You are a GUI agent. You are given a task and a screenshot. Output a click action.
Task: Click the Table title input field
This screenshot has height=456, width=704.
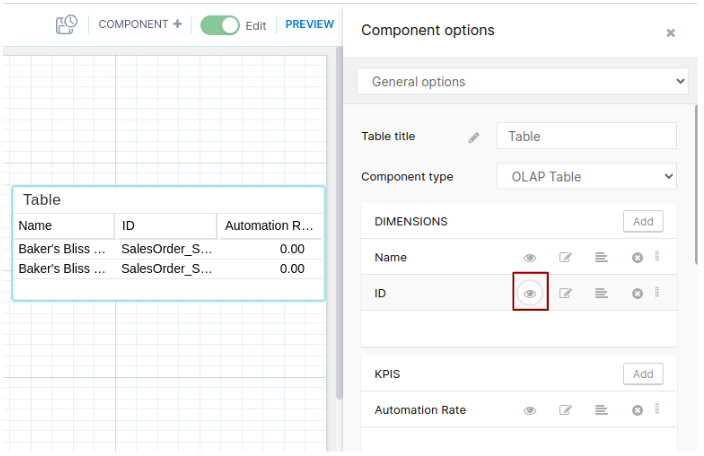click(586, 136)
